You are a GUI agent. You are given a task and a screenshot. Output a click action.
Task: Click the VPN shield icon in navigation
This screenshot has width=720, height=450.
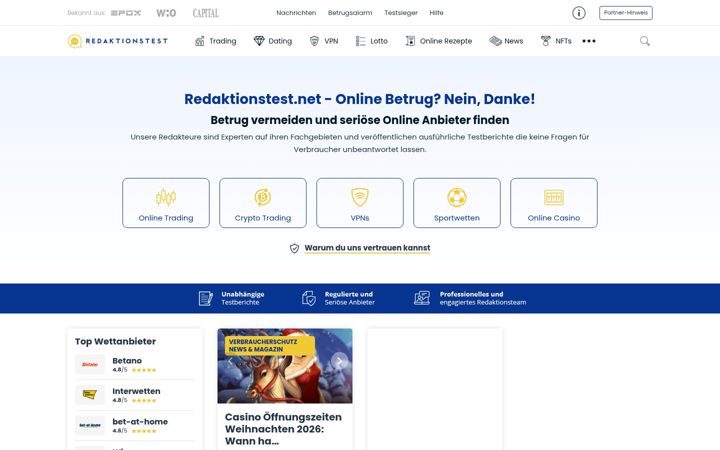[314, 41]
